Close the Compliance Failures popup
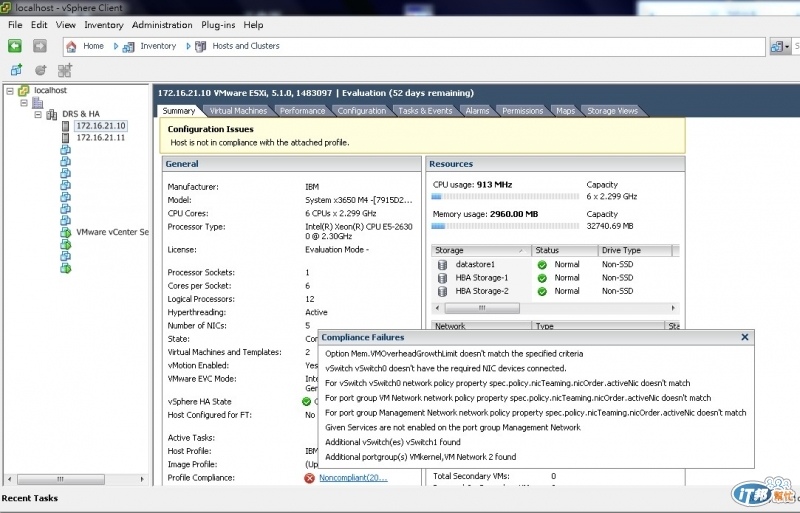 point(745,337)
